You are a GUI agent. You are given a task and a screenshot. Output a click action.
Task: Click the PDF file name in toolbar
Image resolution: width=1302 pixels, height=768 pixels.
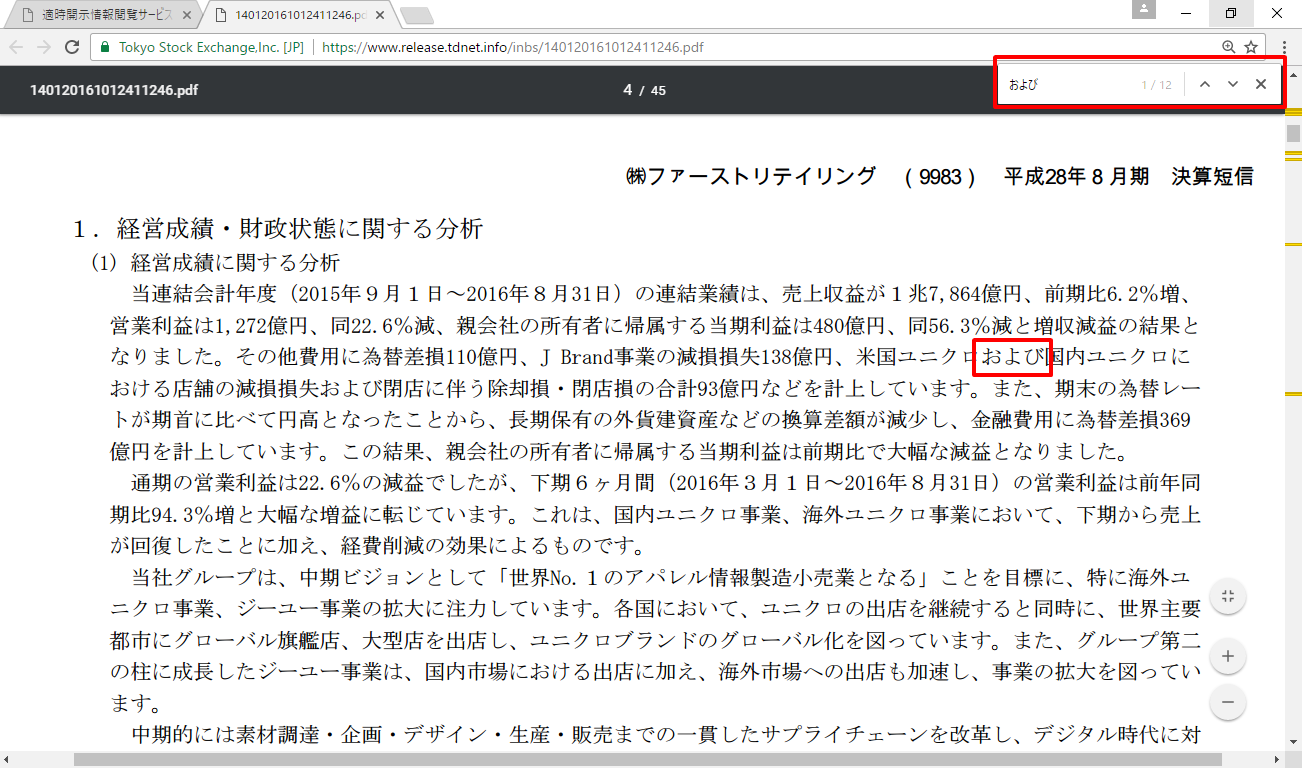click(114, 90)
